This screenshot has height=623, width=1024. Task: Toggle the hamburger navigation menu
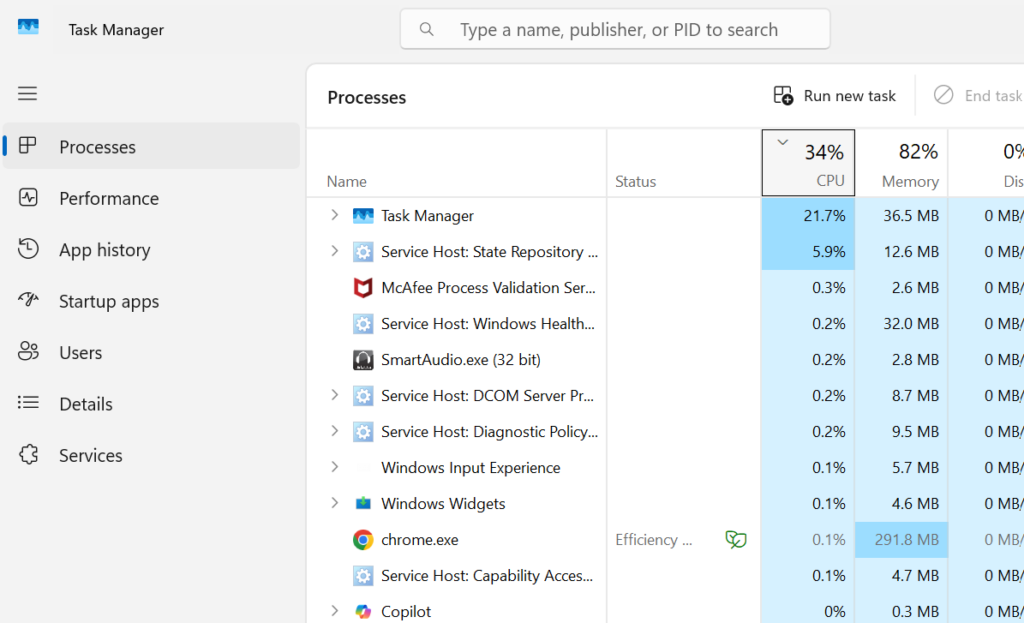click(x=27, y=93)
